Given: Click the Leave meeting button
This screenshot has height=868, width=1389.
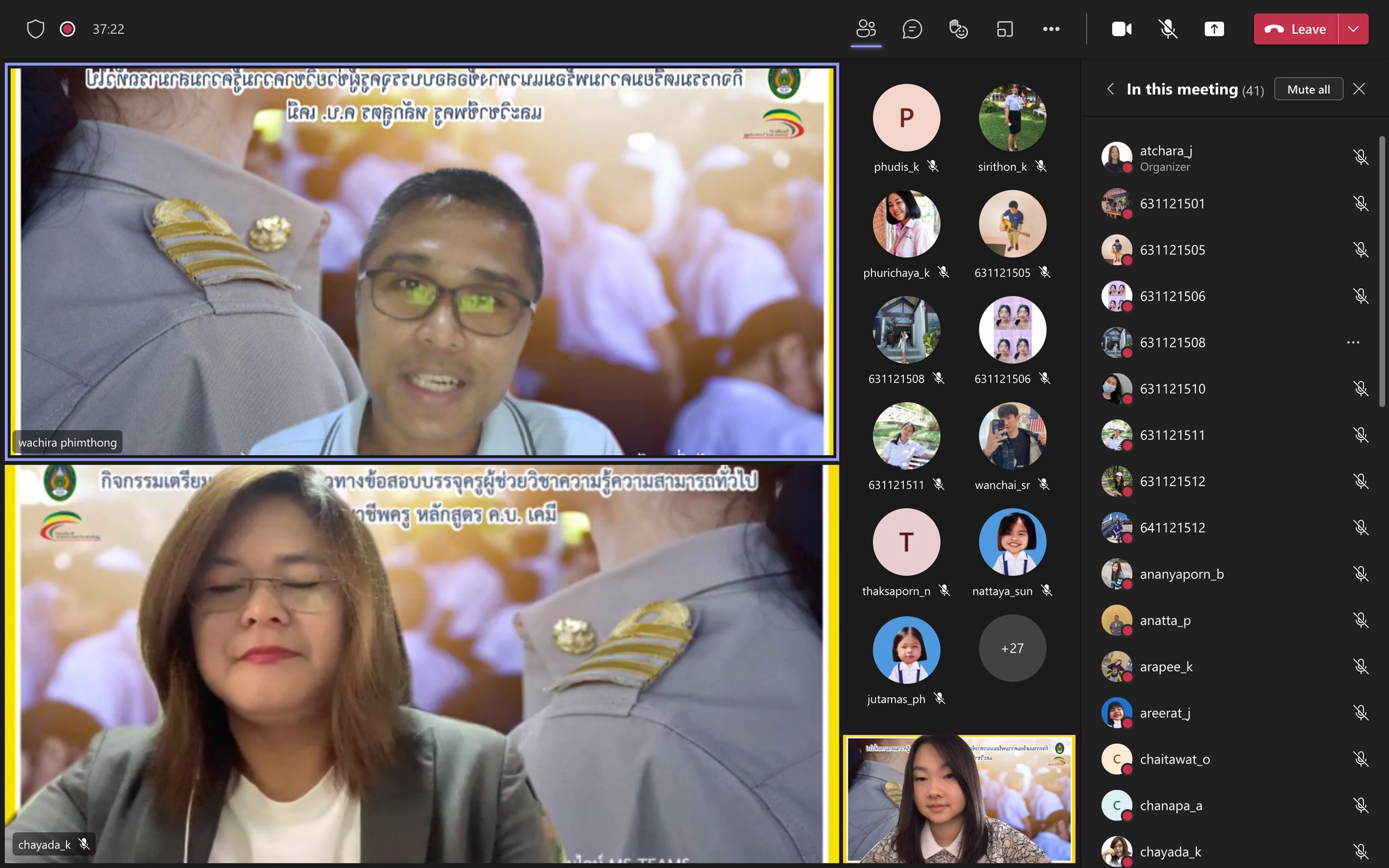Looking at the screenshot, I should coord(1295,29).
